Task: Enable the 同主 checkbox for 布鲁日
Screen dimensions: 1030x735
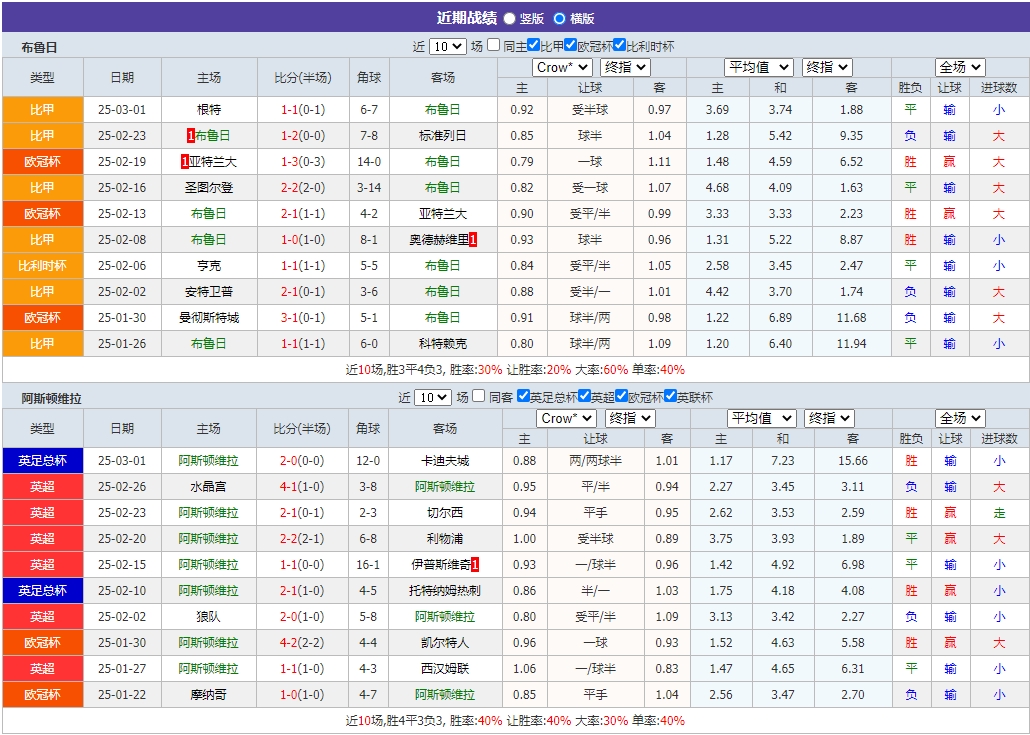Action: pyautogui.click(x=492, y=44)
